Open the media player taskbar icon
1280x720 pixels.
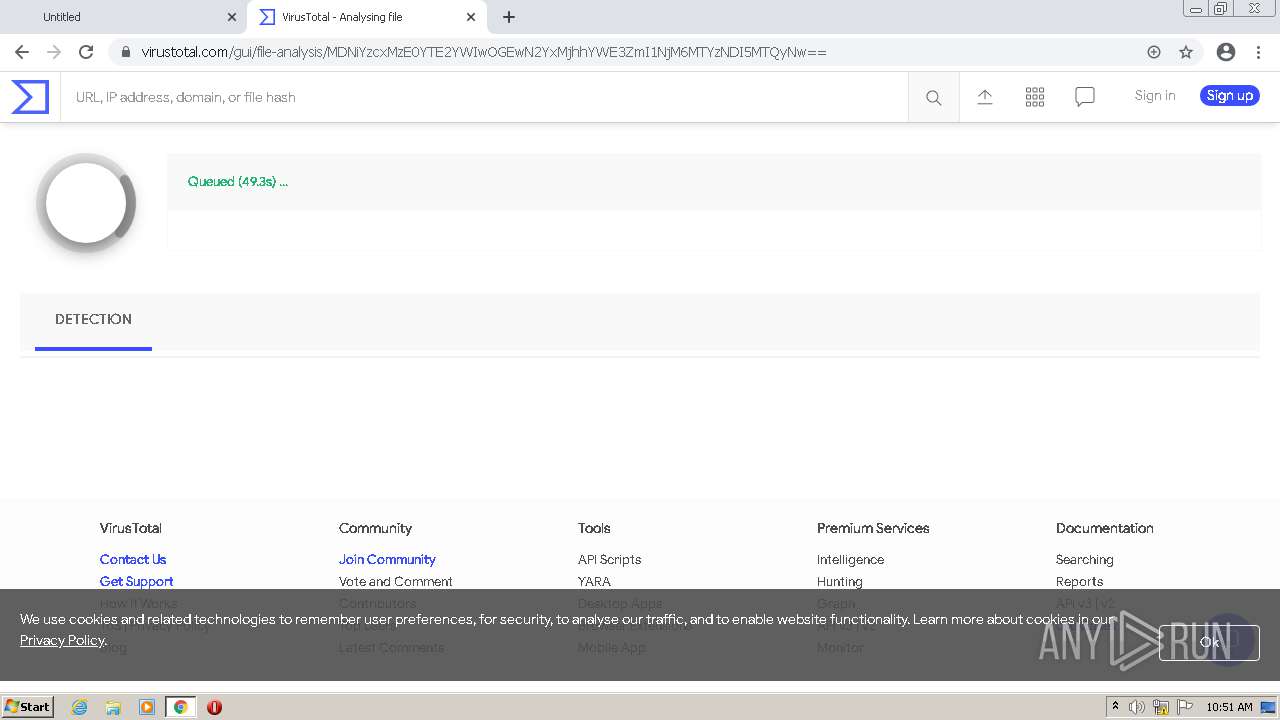(147, 707)
